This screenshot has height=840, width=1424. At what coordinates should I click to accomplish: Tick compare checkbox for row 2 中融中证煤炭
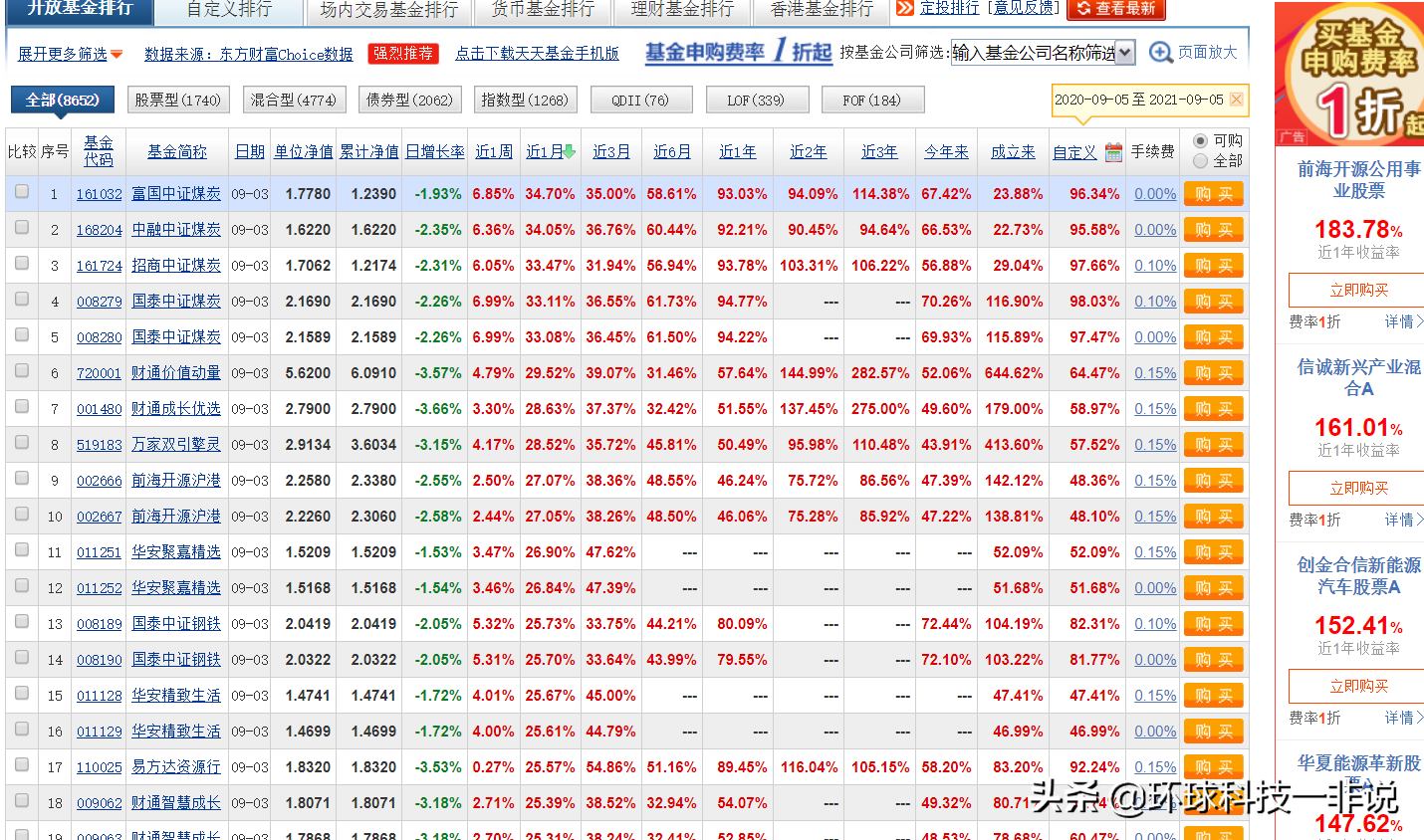(x=22, y=228)
